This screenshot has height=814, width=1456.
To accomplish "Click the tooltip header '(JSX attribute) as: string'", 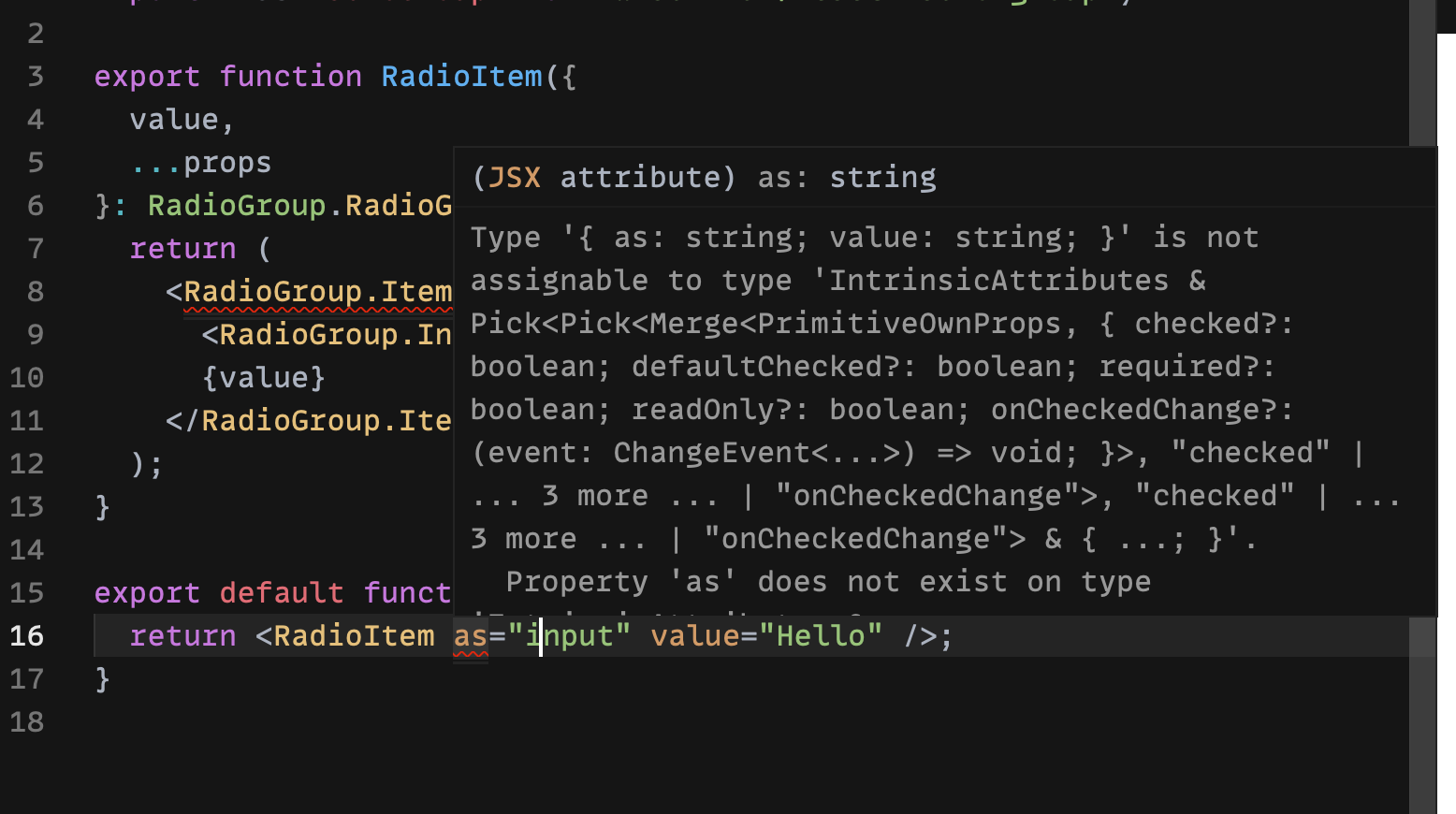I will point(702,177).
